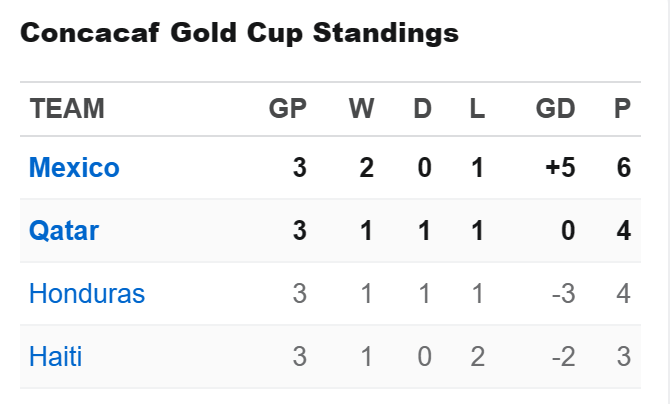
Task: Select Mexico's 6 points value
Action: click(624, 168)
